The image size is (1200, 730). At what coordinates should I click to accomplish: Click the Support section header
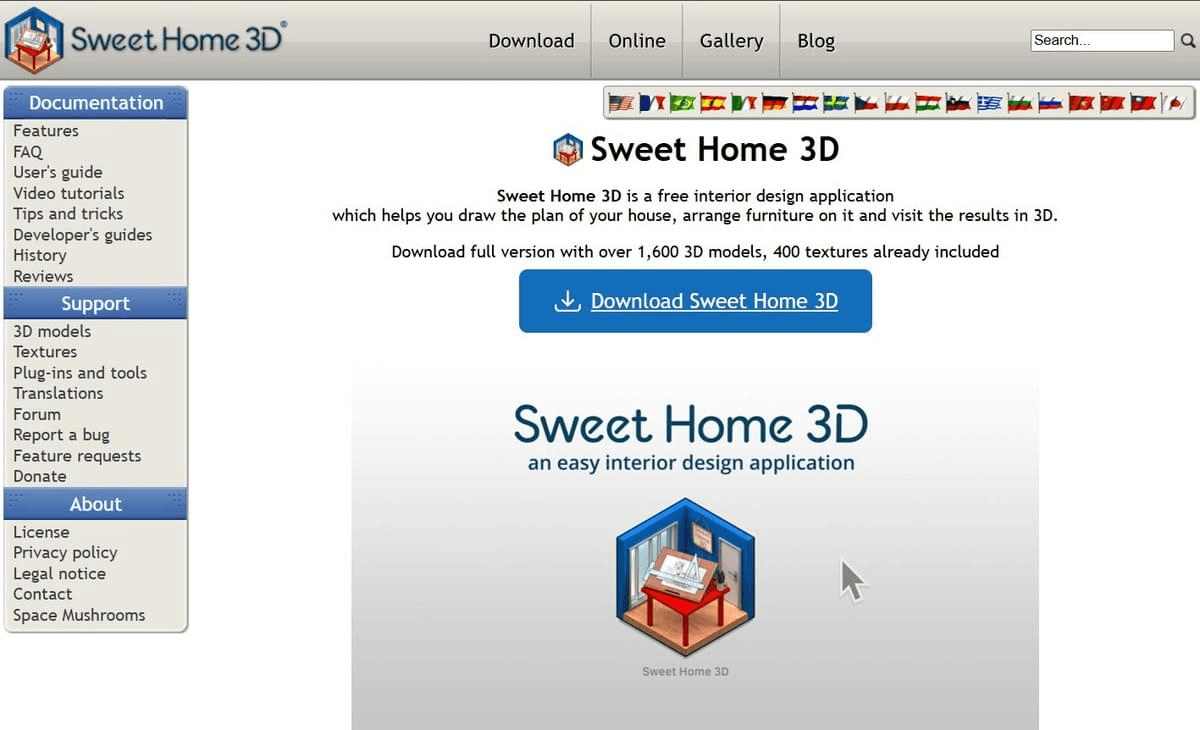point(96,303)
